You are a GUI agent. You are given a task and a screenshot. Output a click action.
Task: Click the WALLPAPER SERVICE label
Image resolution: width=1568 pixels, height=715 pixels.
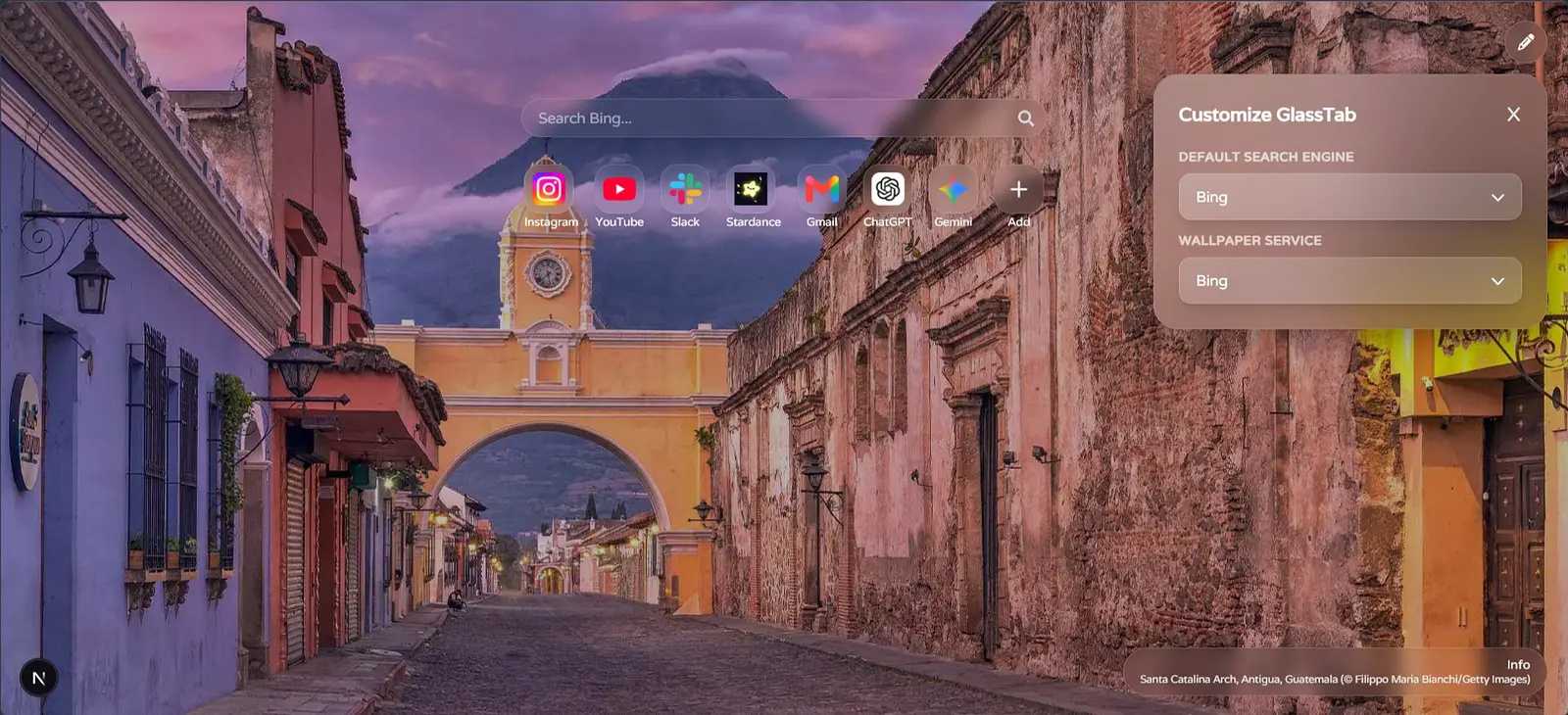(1249, 240)
